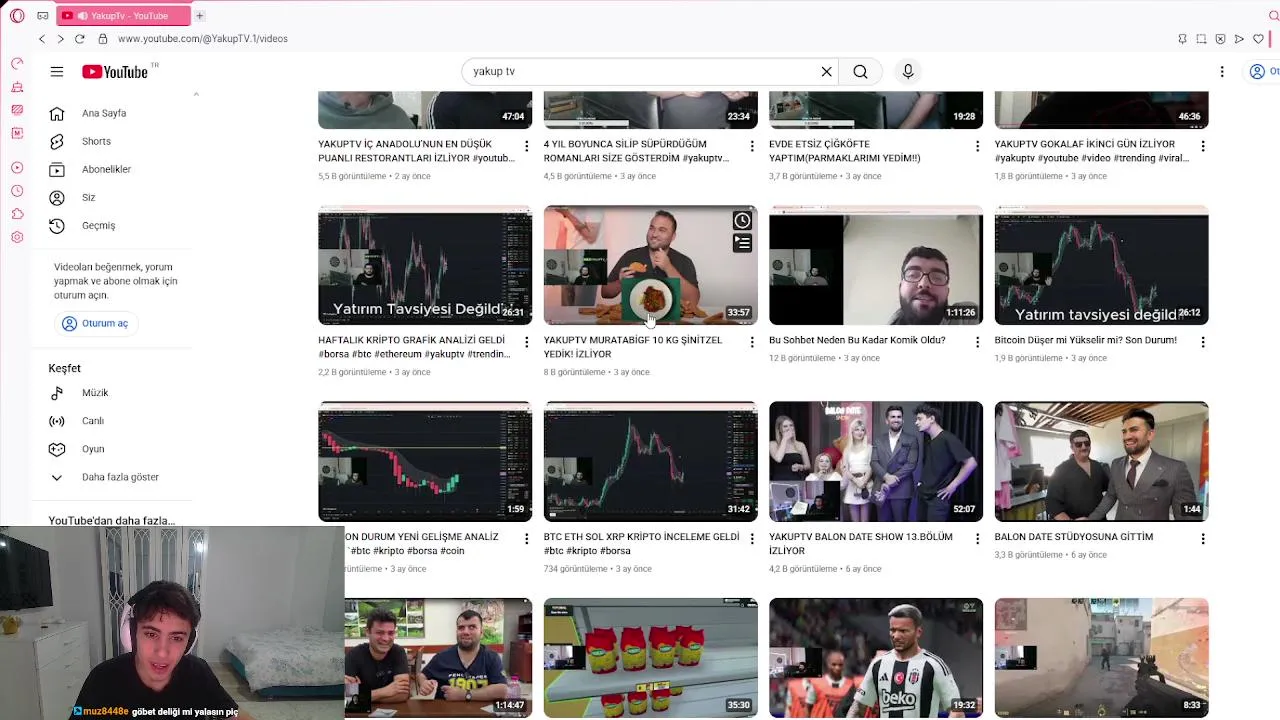Open title Bitcoin Düşer mi Yükselir mi

[1085, 340]
